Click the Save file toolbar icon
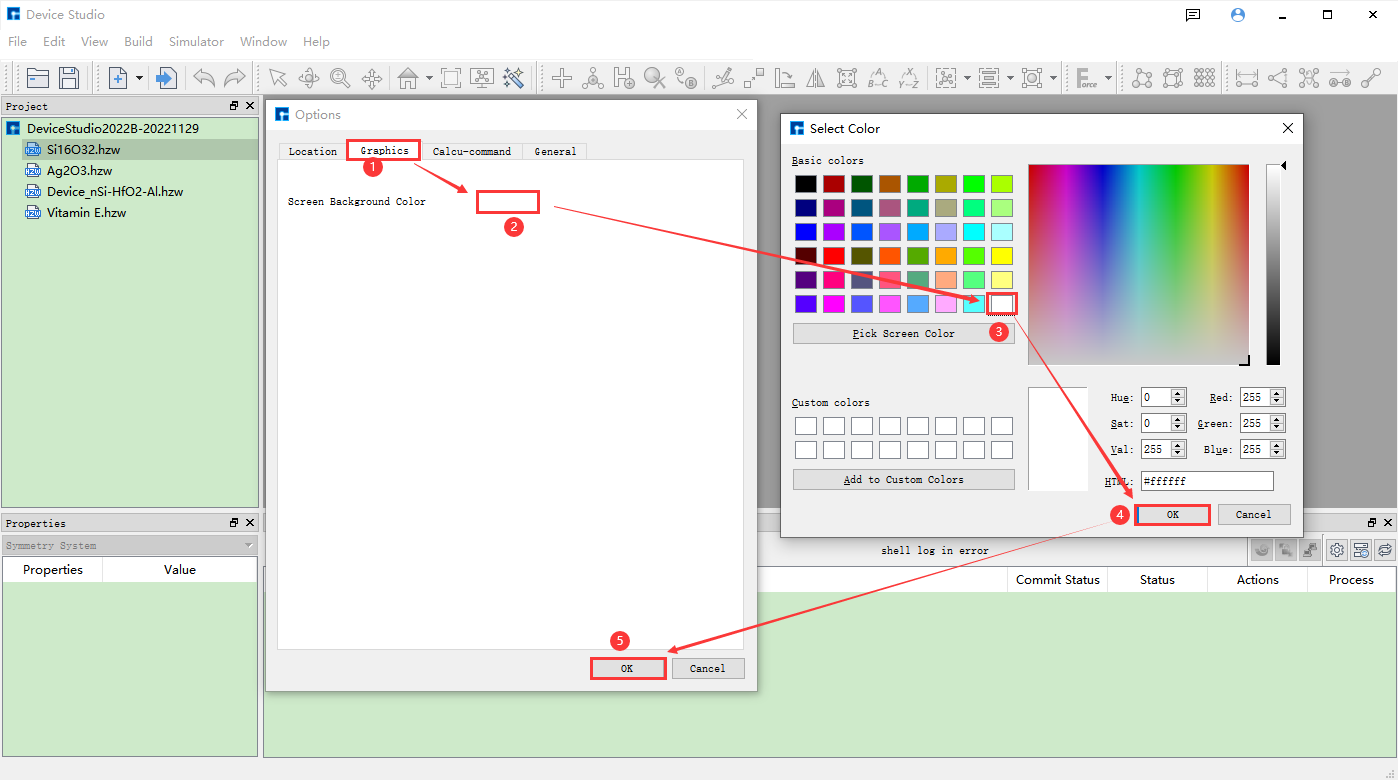 [69, 78]
